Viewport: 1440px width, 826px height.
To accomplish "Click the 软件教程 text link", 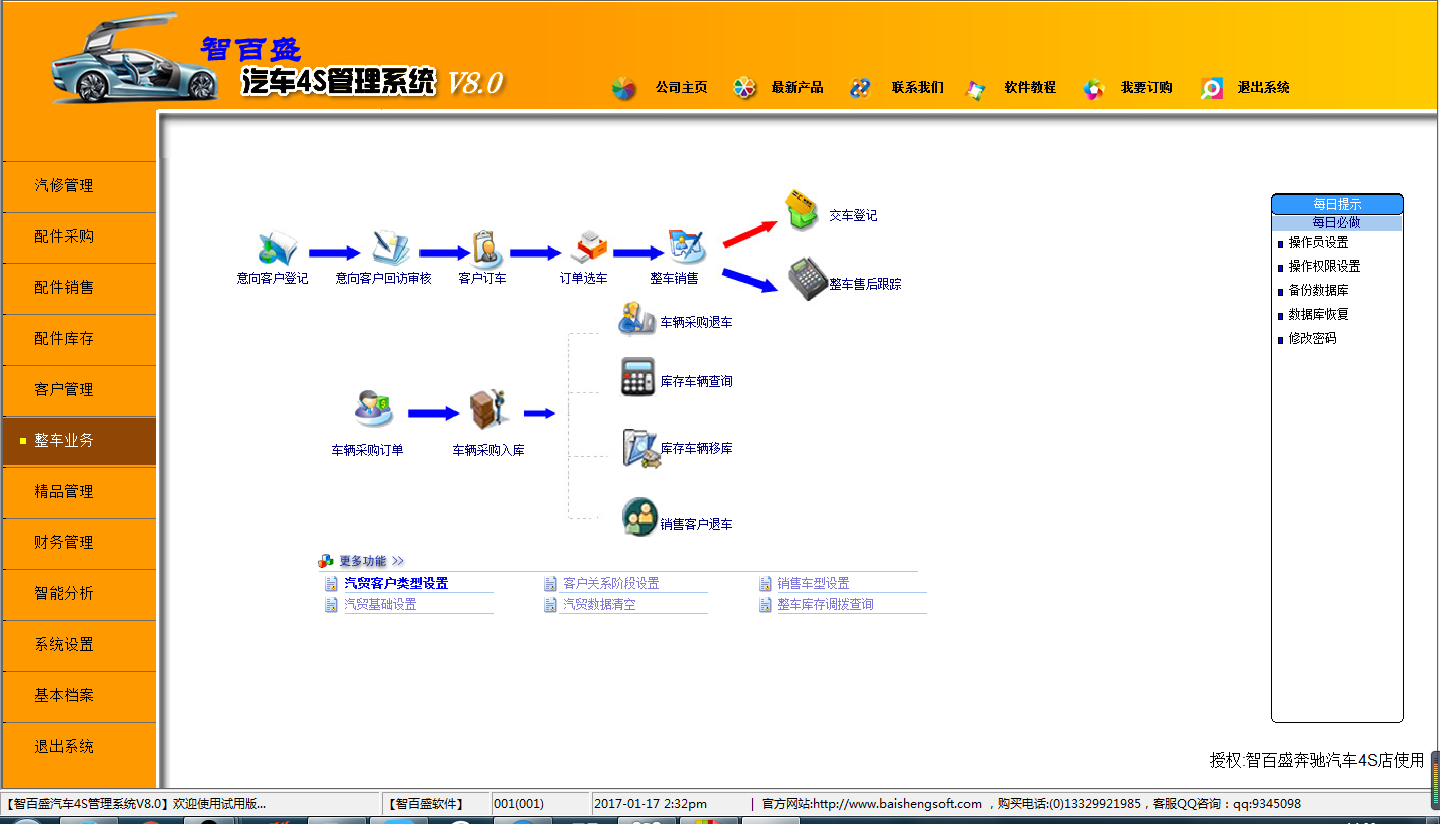I will coord(1031,88).
